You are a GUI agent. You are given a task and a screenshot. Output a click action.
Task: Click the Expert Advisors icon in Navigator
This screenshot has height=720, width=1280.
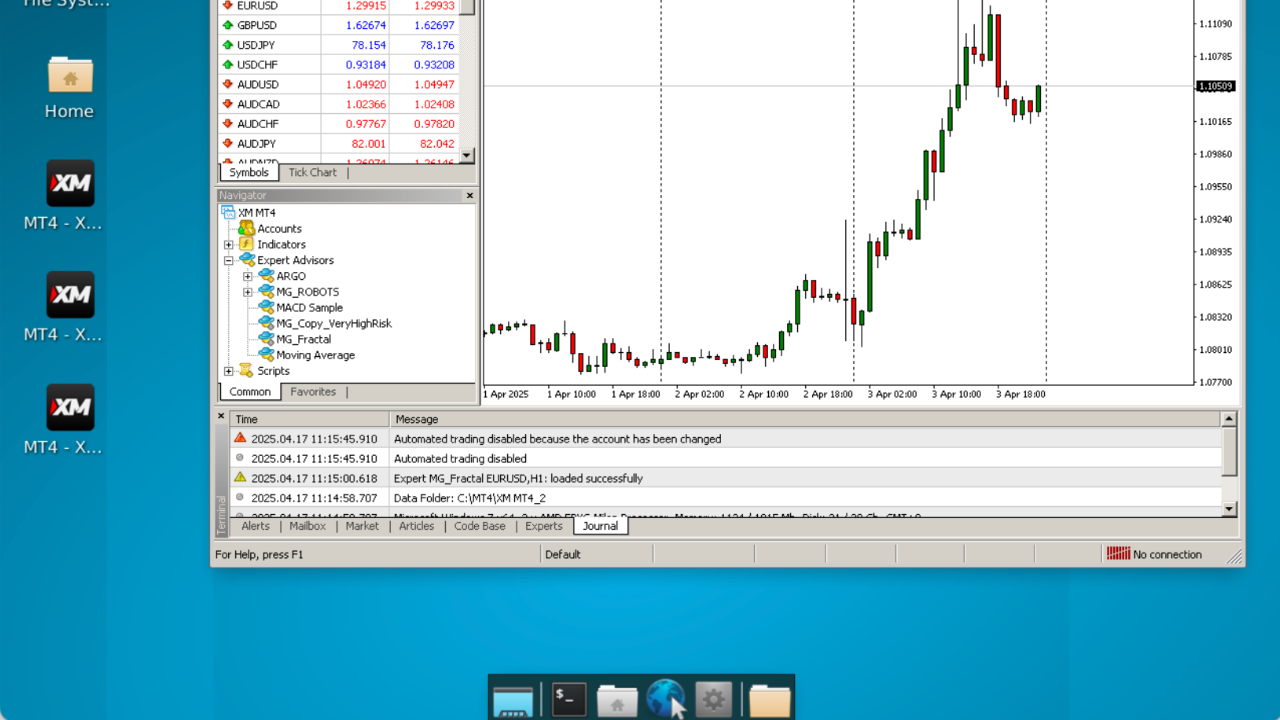pyautogui.click(x=246, y=260)
